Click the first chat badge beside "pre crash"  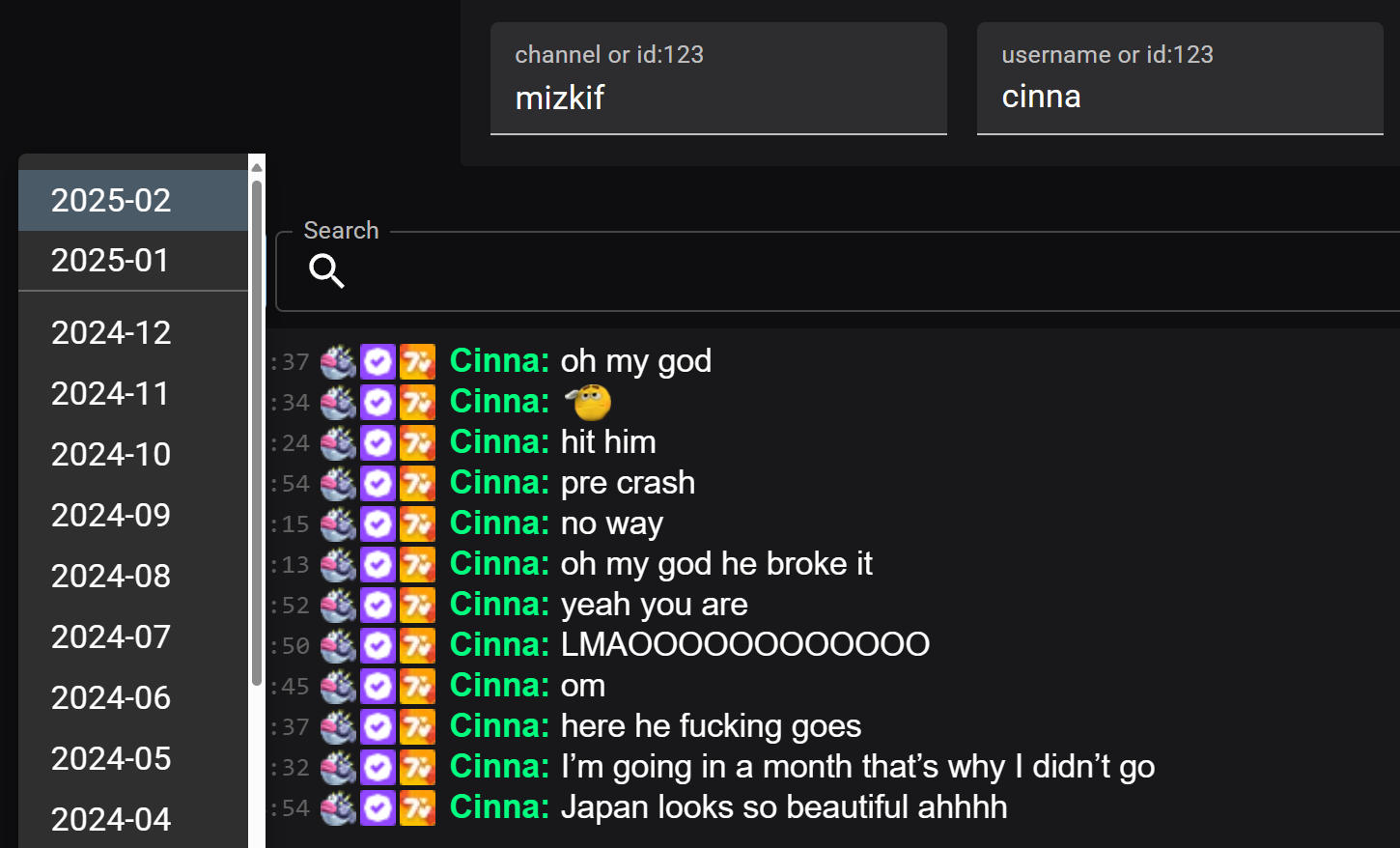[338, 484]
